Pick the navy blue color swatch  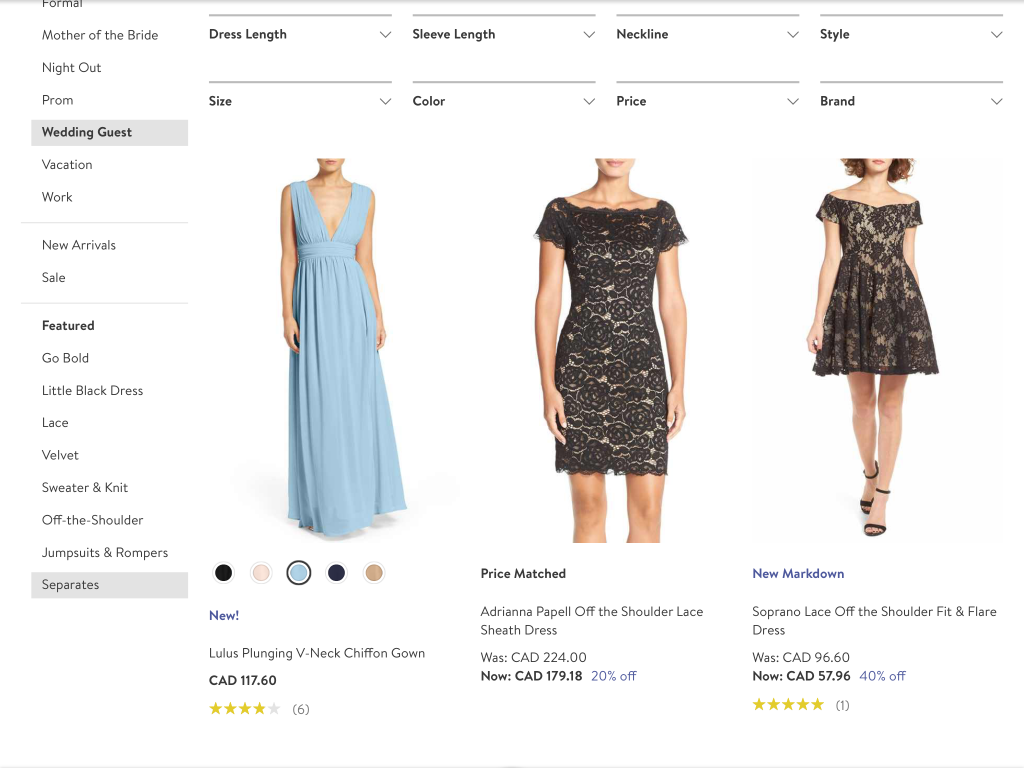pos(336,573)
